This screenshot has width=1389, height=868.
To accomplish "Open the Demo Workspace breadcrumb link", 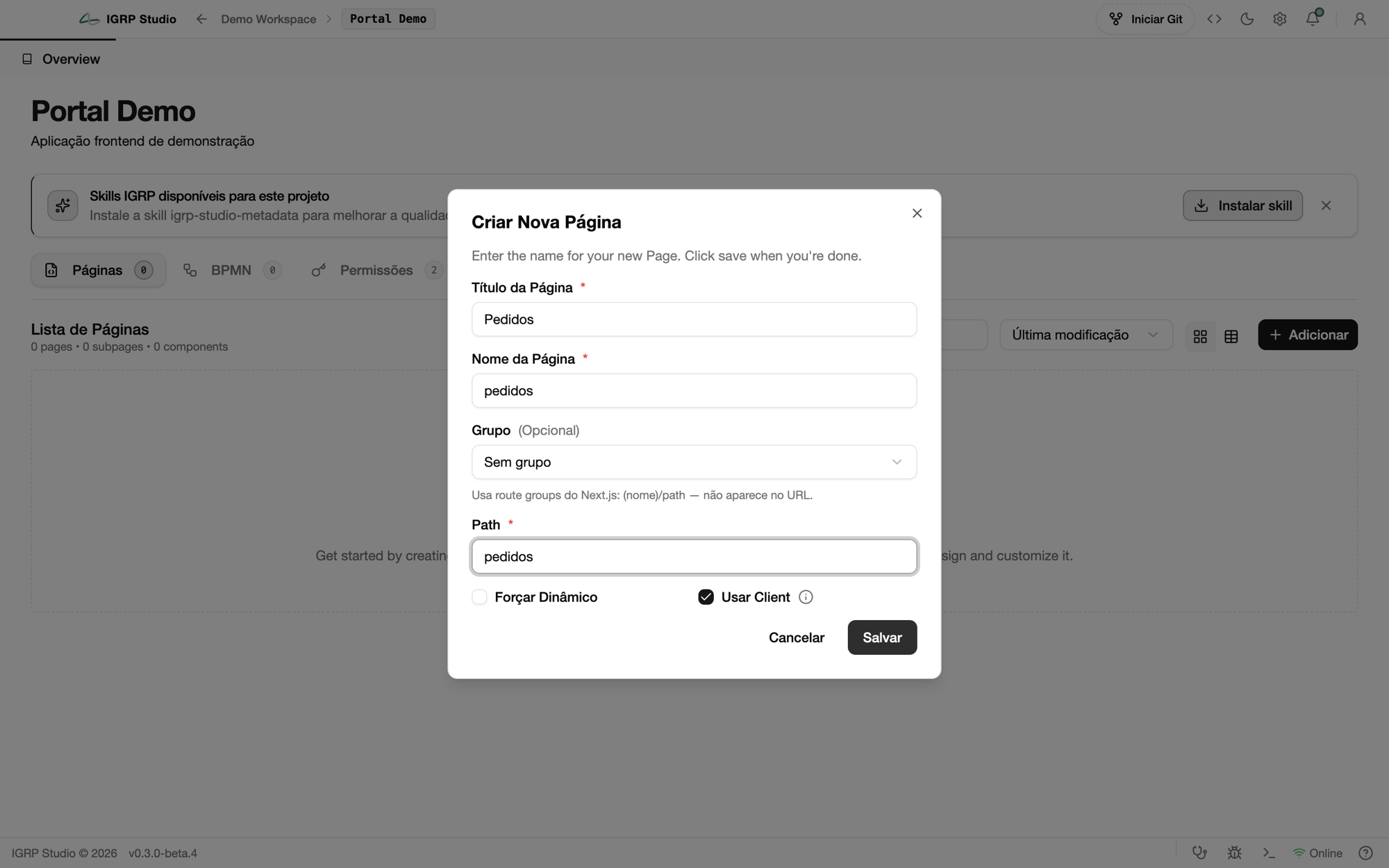I will [268, 19].
